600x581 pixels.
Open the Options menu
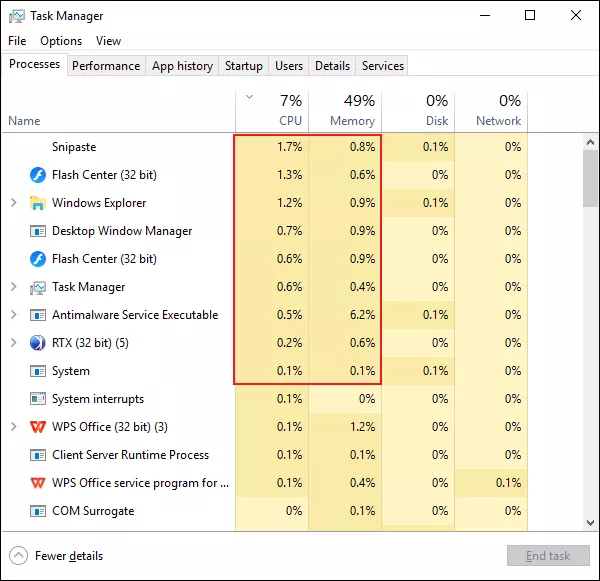click(61, 41)
